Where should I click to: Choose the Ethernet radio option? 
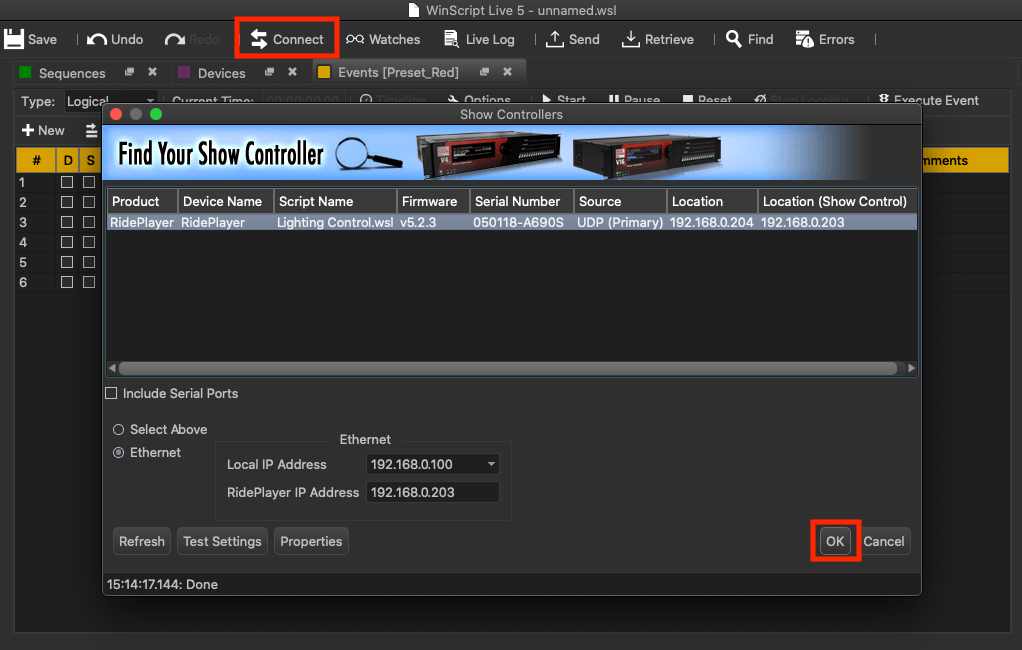tap(119, 452)
